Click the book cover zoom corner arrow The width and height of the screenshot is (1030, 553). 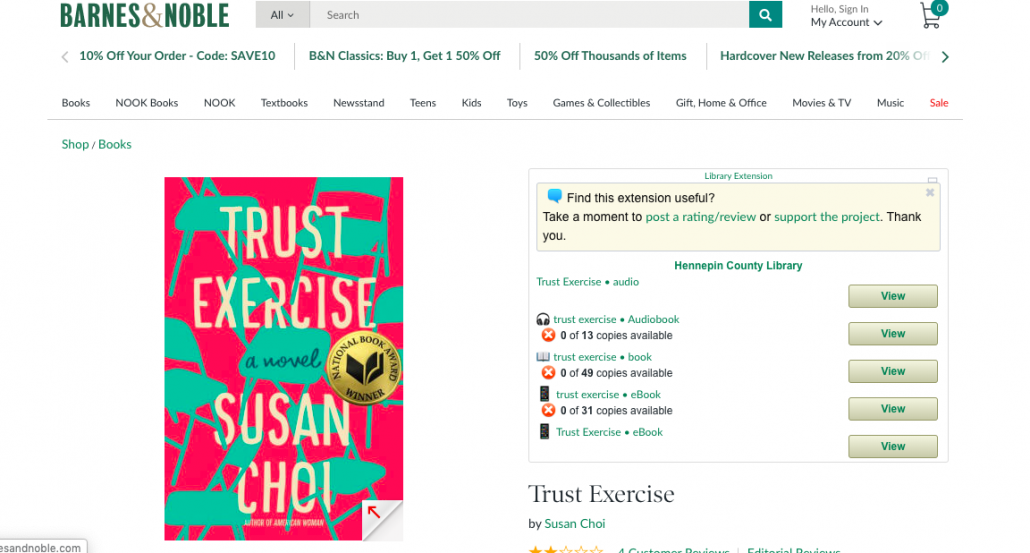pyautogui.click(x=374, y=513)
